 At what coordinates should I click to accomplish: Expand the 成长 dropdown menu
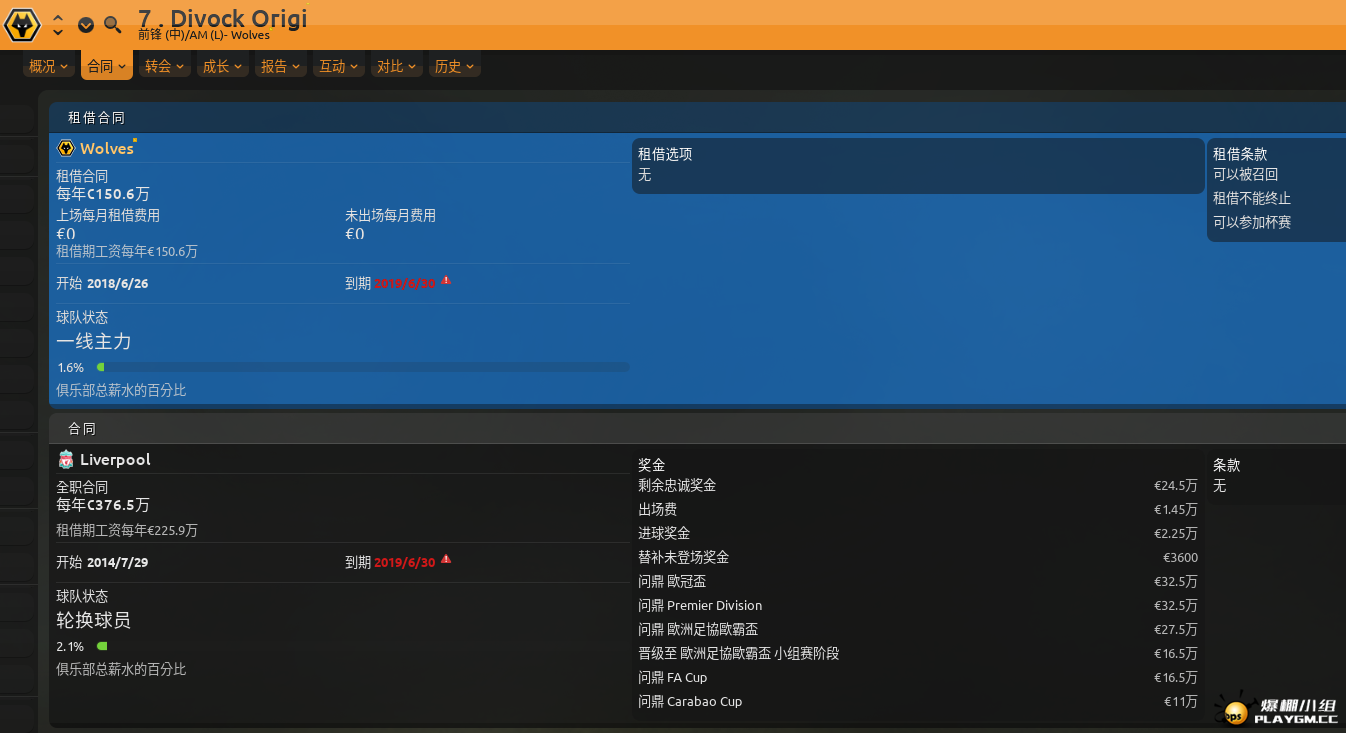[222, 67]
